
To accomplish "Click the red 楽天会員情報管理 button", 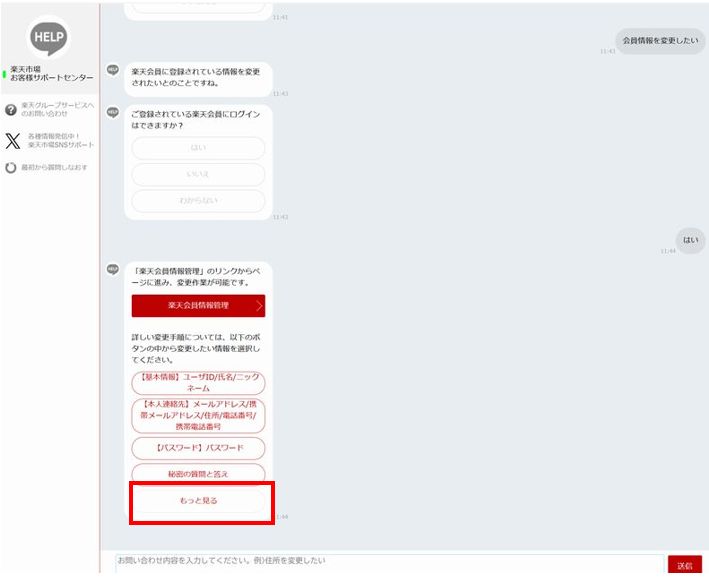I will point(198,306).
